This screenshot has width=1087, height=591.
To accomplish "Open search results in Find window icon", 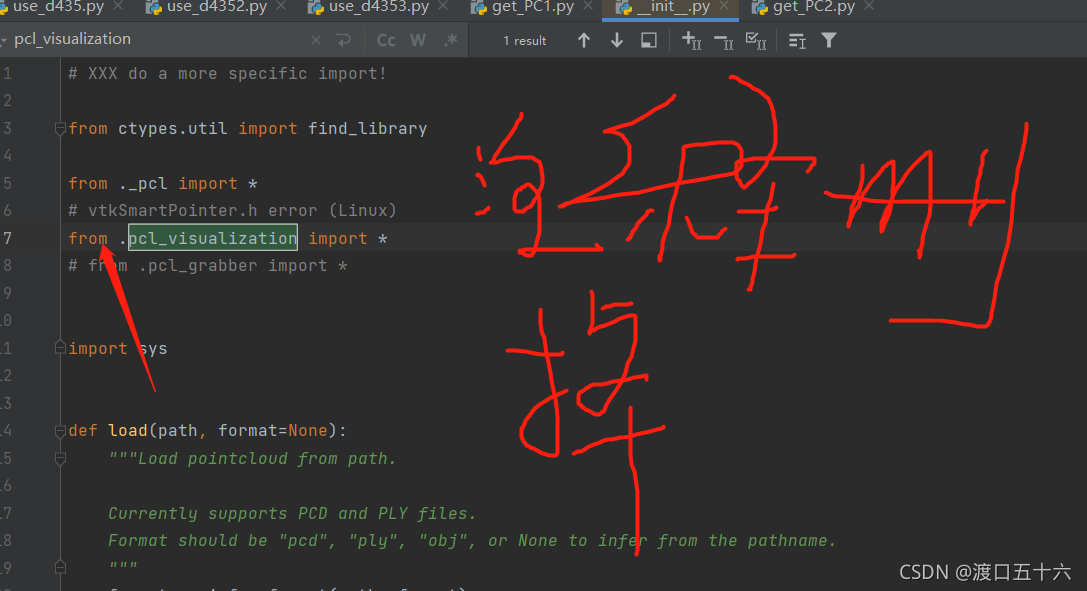I will coord(648,40).
